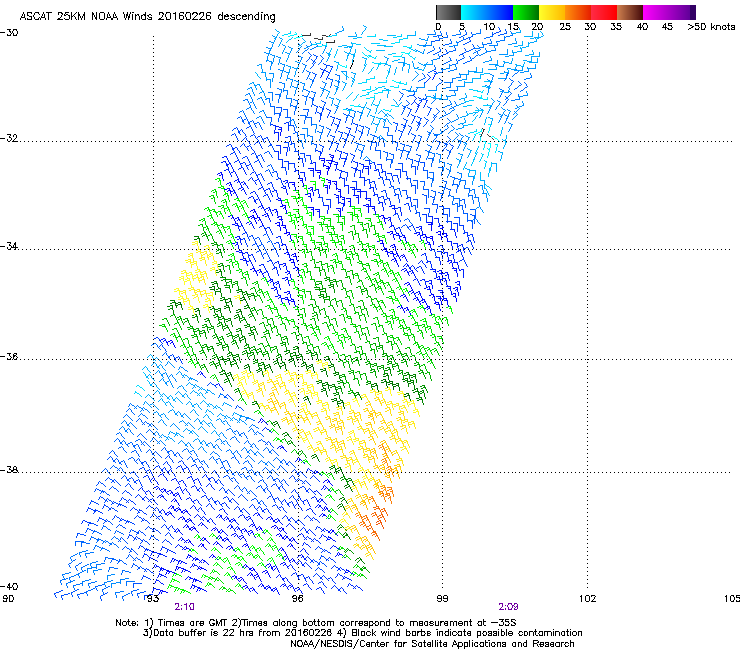Click the latitude label '-30'
The image size is (740, 650).
click(9, 33)
